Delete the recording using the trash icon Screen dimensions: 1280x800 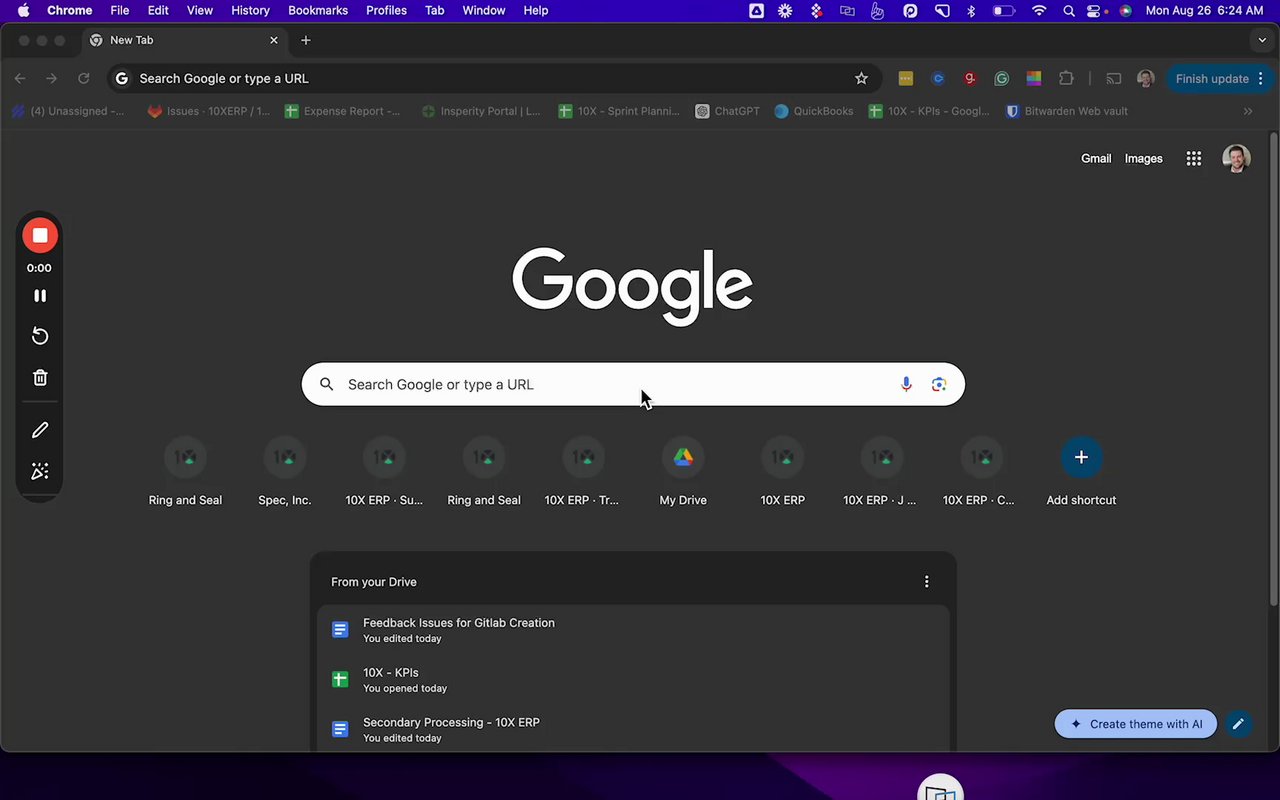[40, 377]
